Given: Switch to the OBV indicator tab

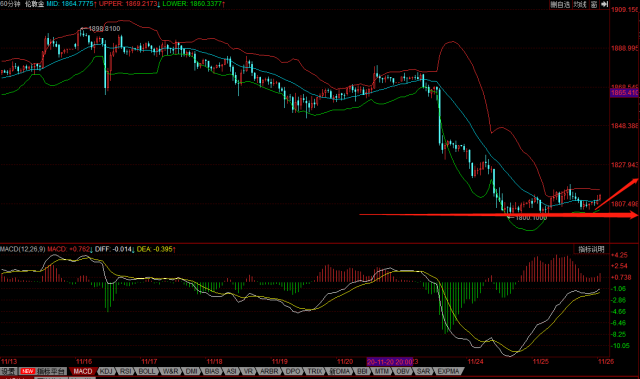Looking at the screenshot, I should [403, 371].
